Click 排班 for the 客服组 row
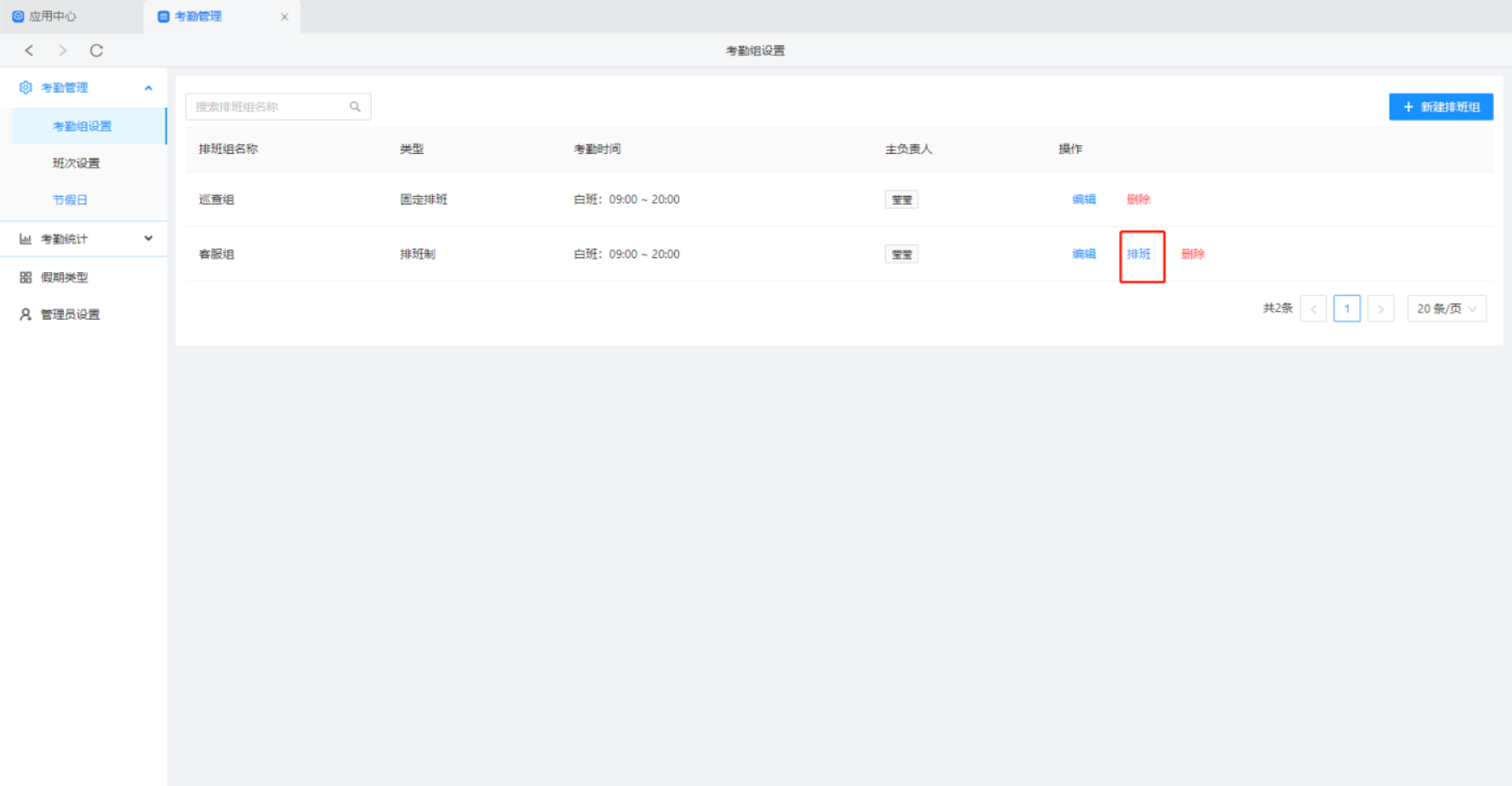 [1139, 254]
